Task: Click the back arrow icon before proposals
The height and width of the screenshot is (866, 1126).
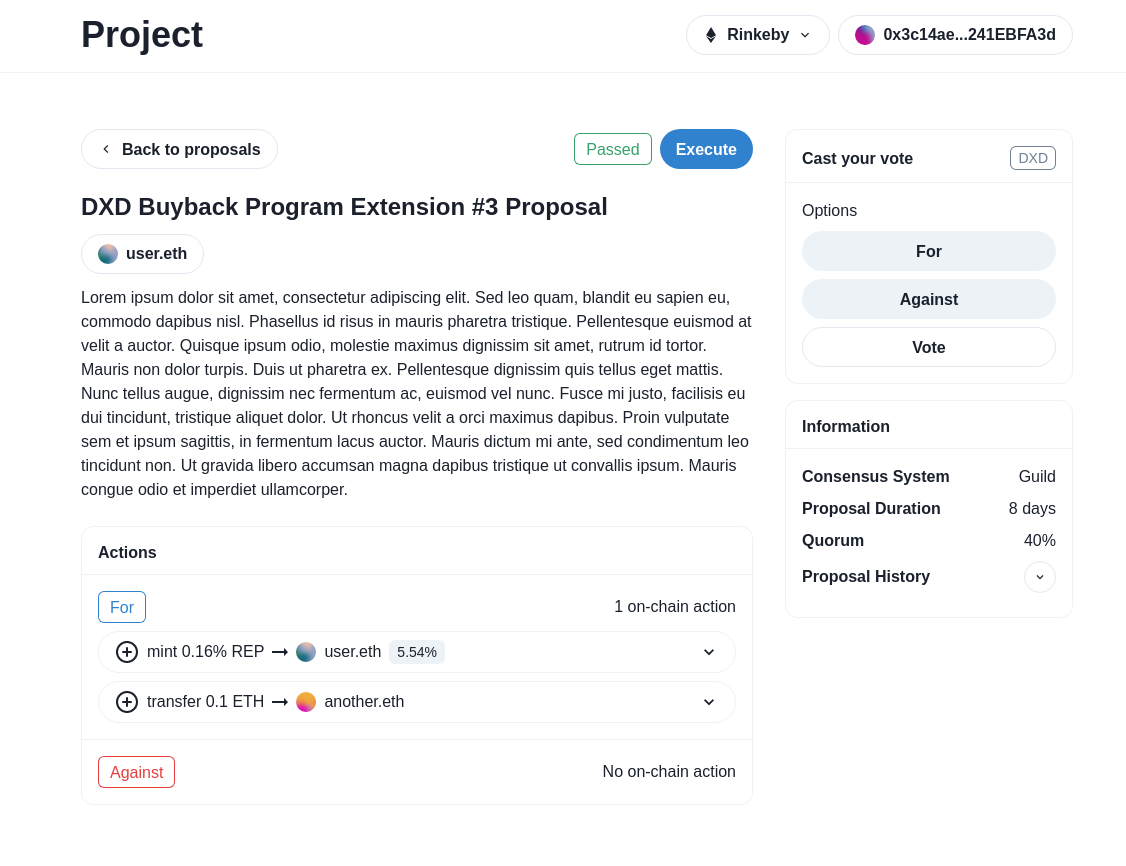Action: pyautogui.click(x=106, y=149)
